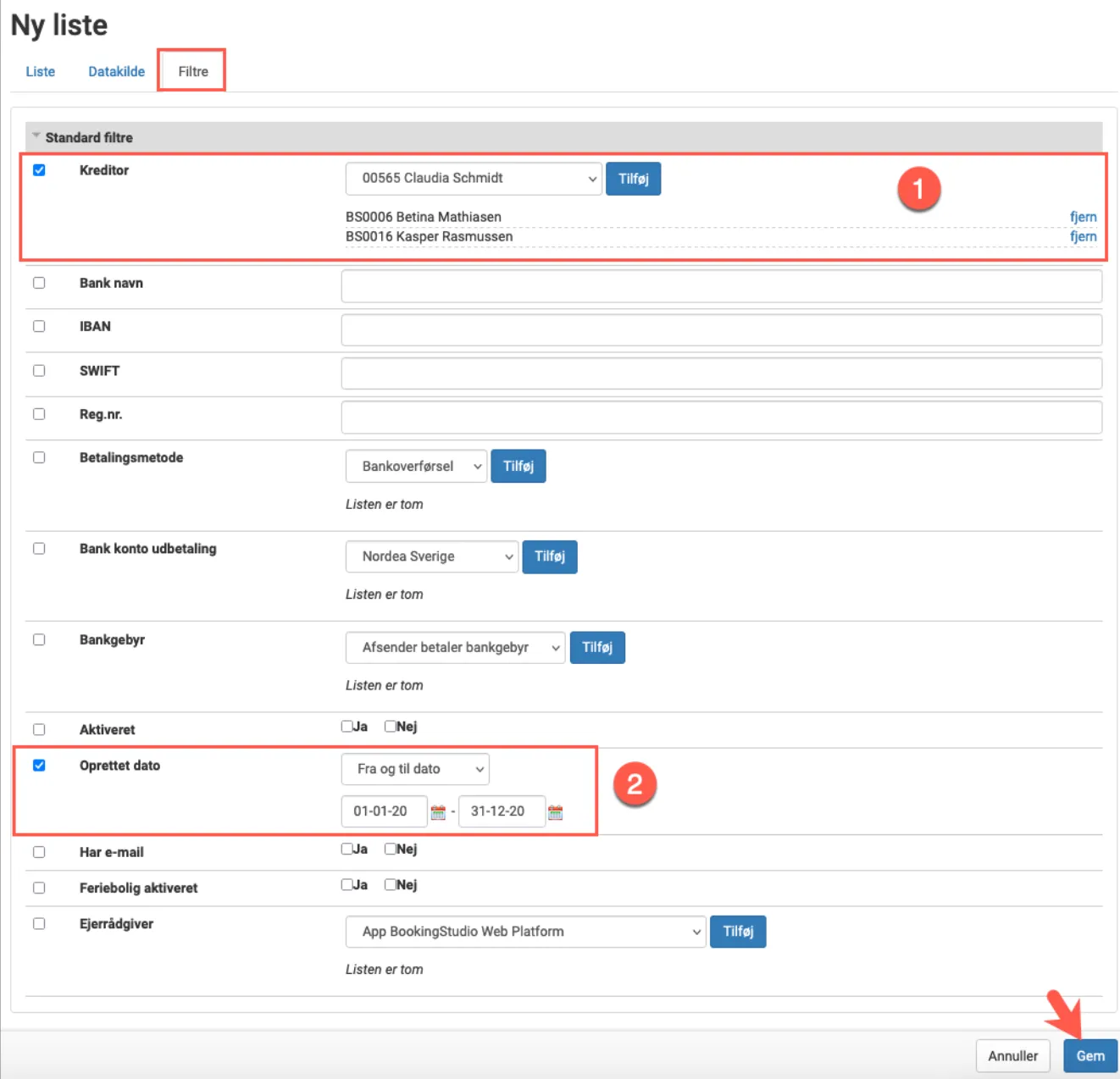This screenshot has width=1120, height=1079.
Task: Open the Kreditor dropdown showing Claudia Schmidt
Action: [x=474, y=179]
